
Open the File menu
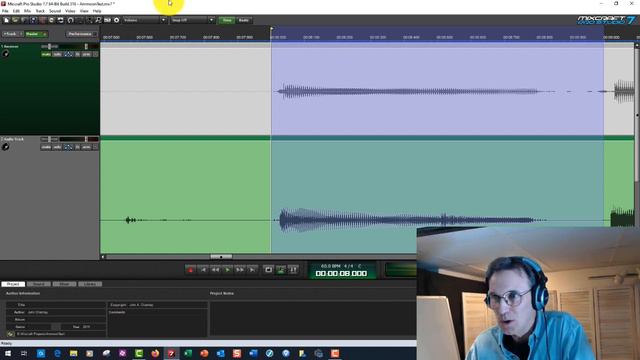(5, 11)
